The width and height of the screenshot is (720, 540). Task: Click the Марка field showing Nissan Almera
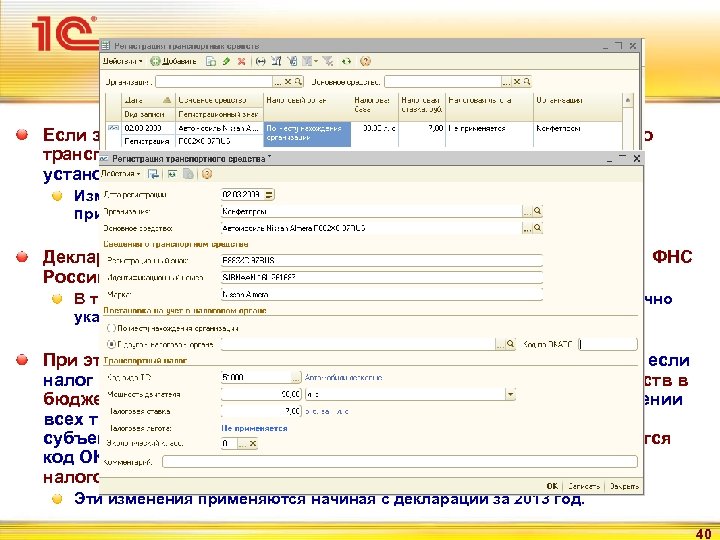pos(382,294)
